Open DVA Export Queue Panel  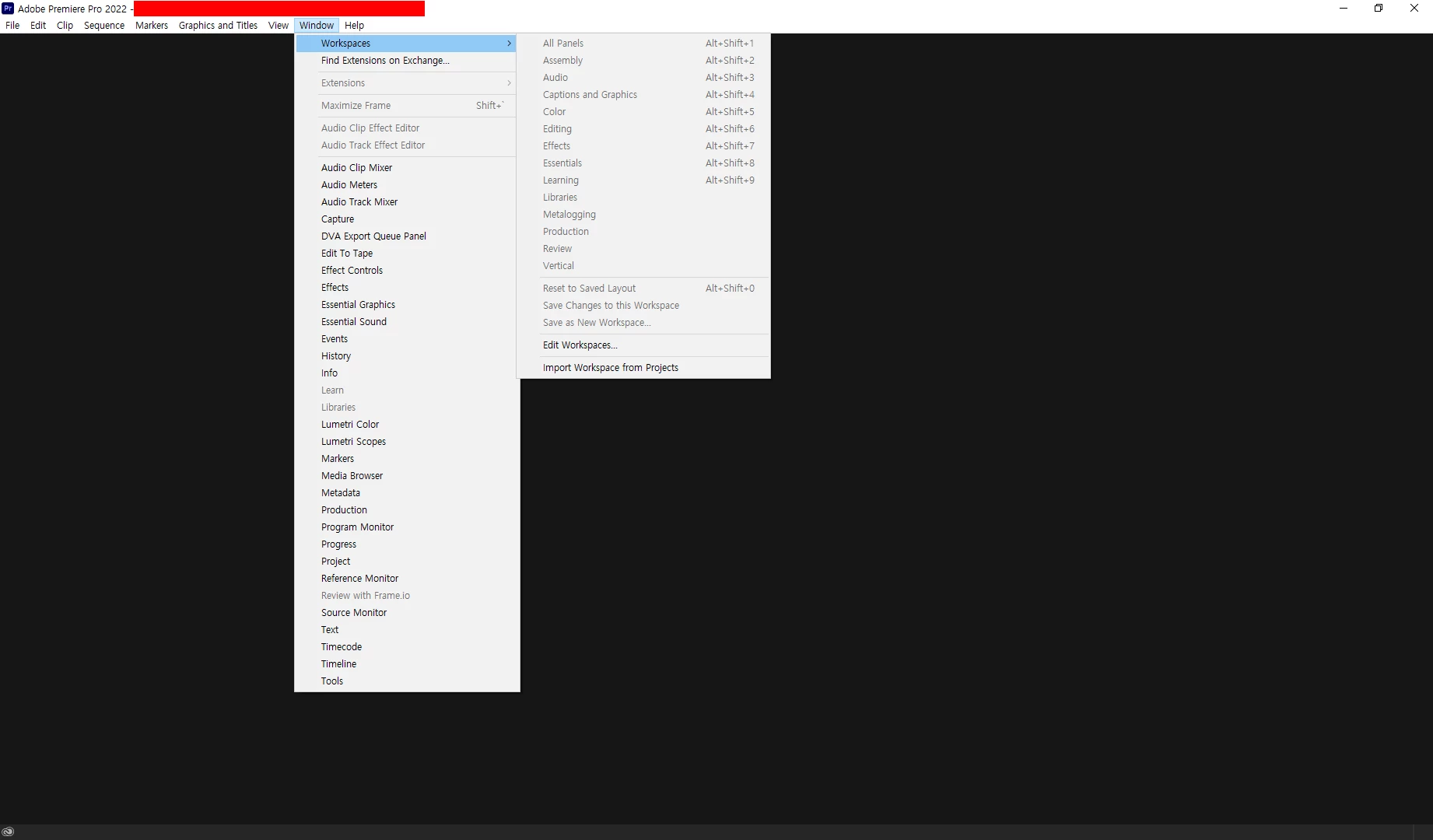(x=406, y=236)
